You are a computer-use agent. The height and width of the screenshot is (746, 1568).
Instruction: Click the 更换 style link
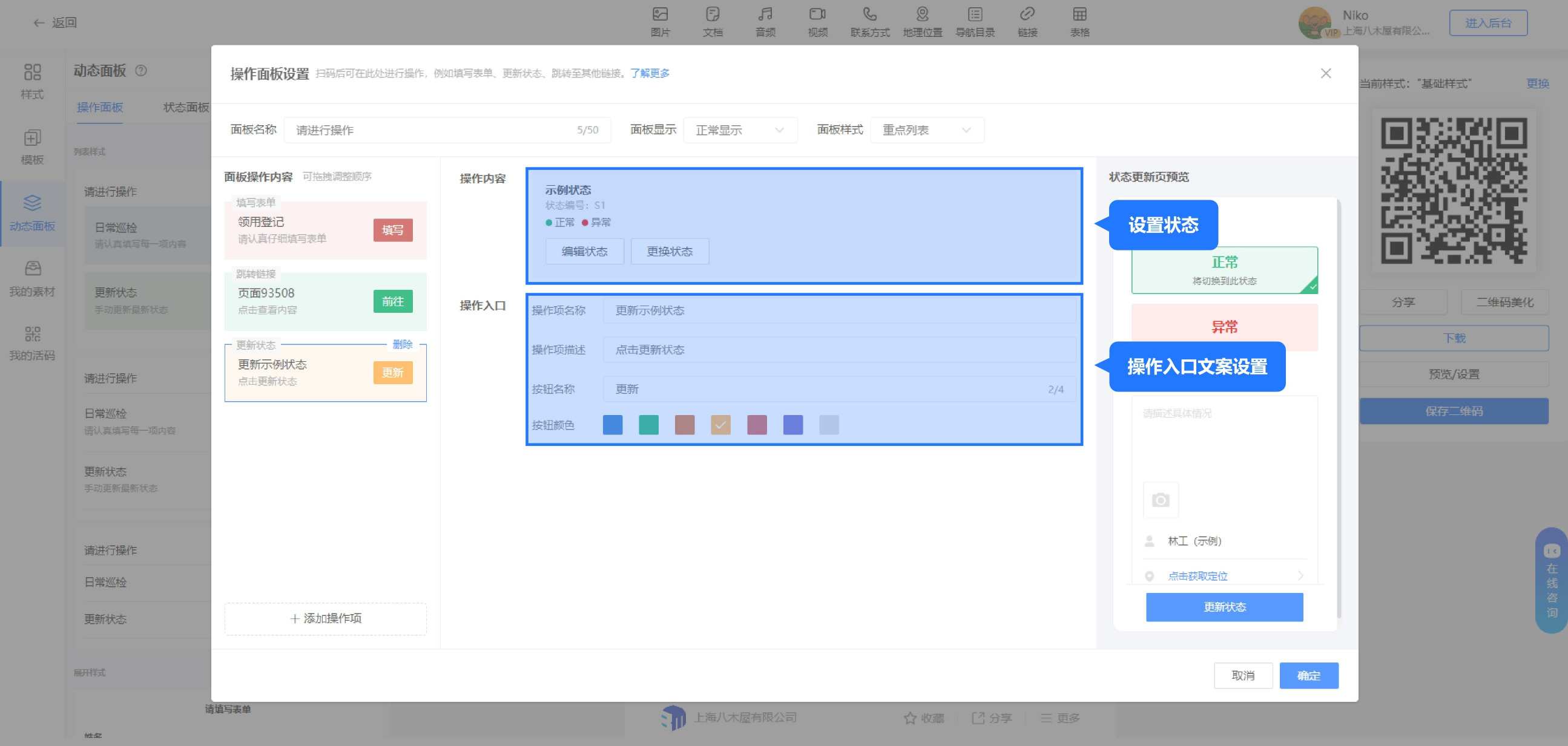[1538, 84]
